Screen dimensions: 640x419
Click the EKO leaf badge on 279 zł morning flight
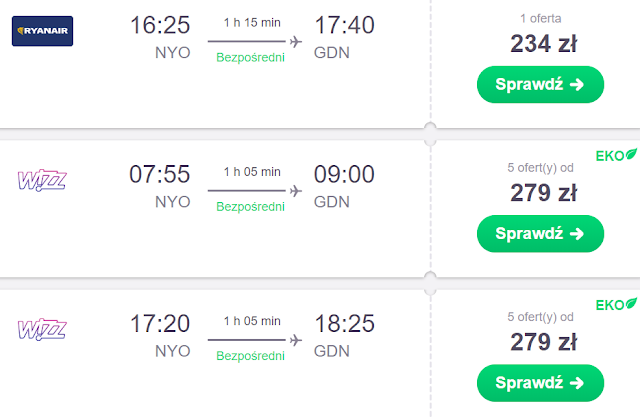coord(617,155)
